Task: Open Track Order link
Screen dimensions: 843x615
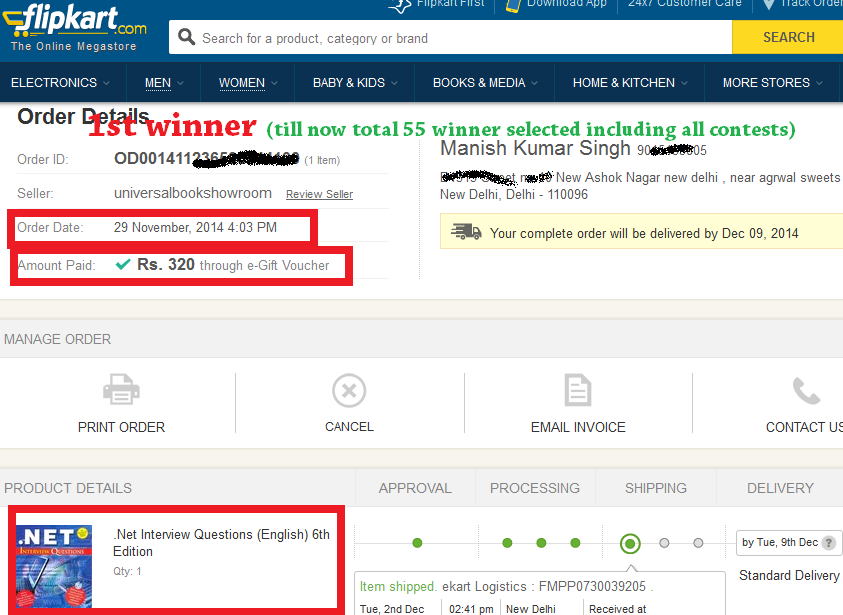Action: coord(811,3)
